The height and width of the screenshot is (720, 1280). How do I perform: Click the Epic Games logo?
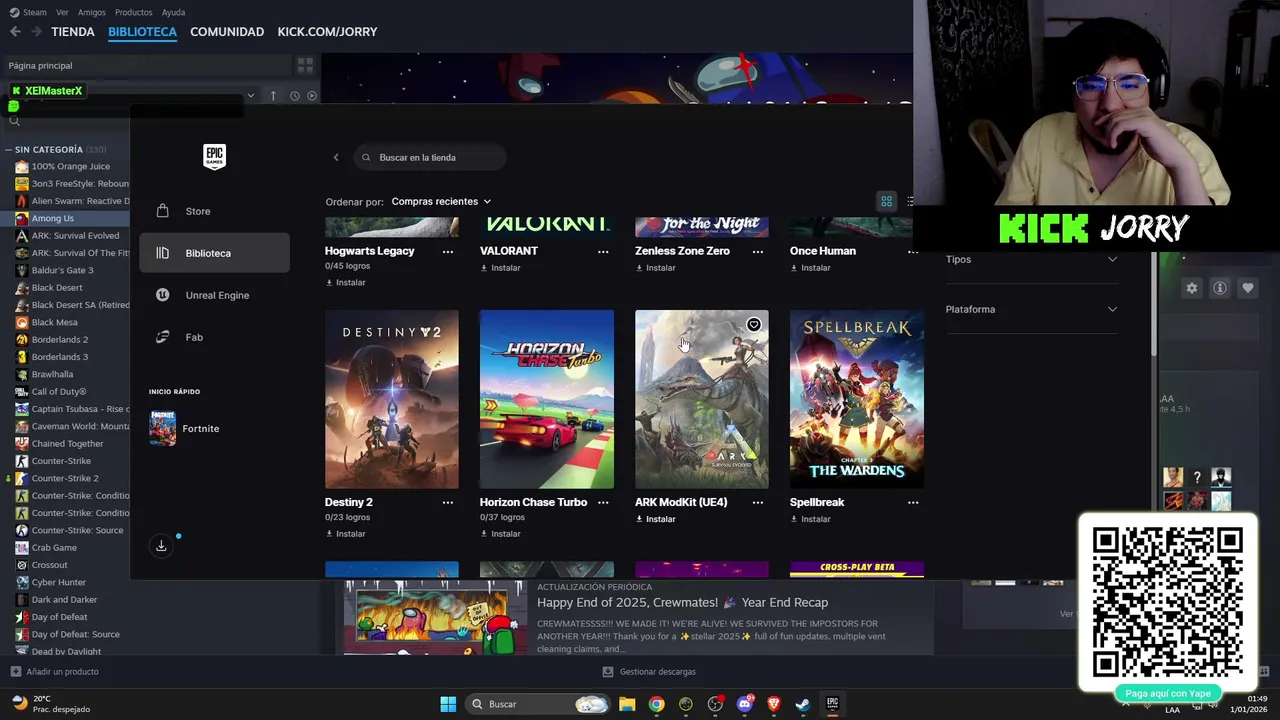click(x=214, y=157)
